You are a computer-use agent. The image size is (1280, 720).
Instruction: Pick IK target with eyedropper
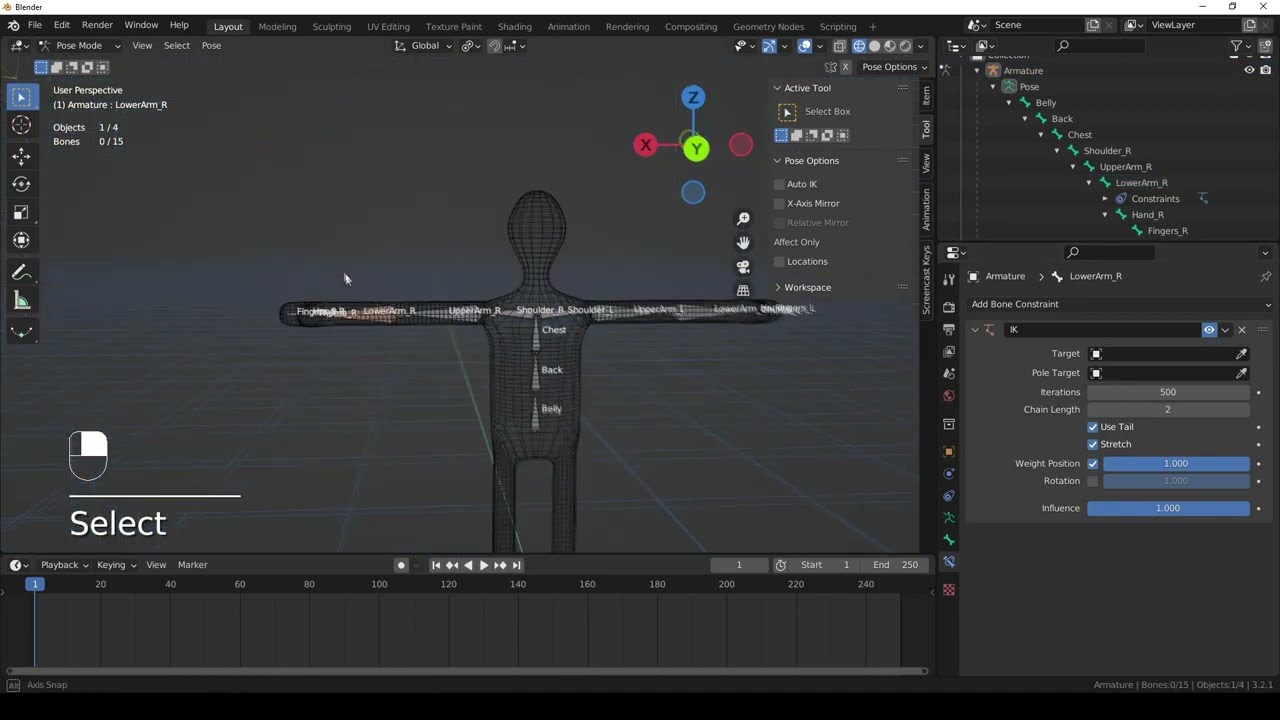pyautogui.click(x=1241, y=354)
